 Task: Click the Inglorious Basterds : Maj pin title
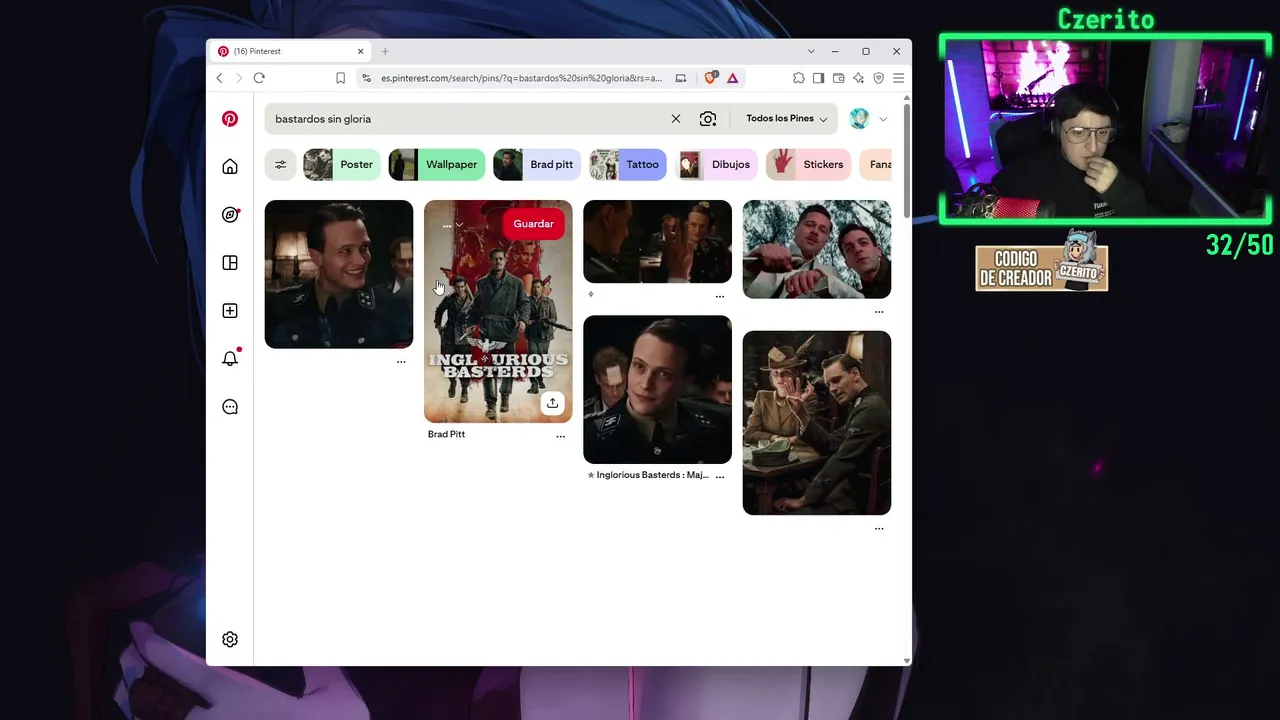pyautogui.click(x=652, y=475)
